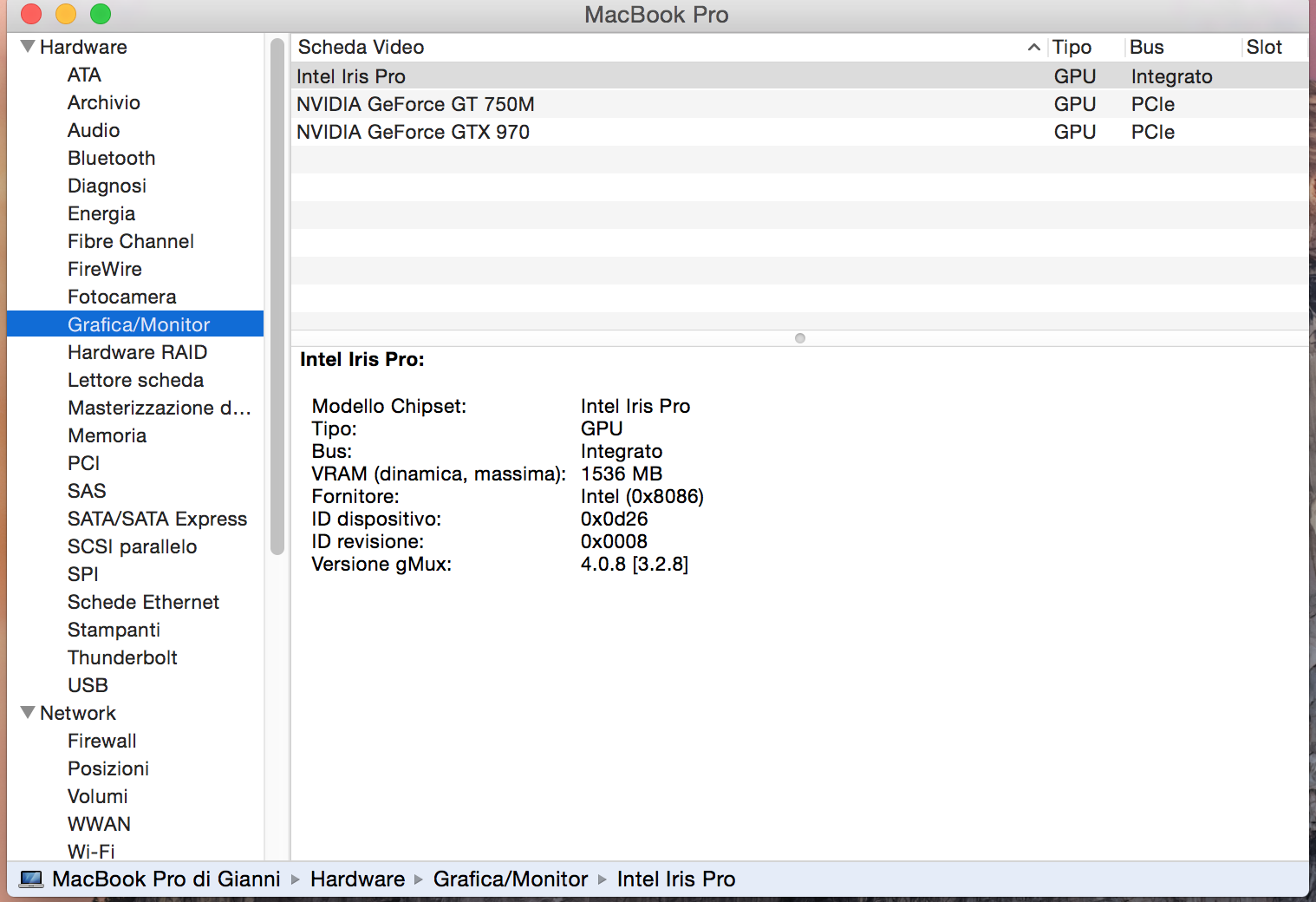
Task: Click the MacBook icon in path bar
Action: (x=31, y=879)
